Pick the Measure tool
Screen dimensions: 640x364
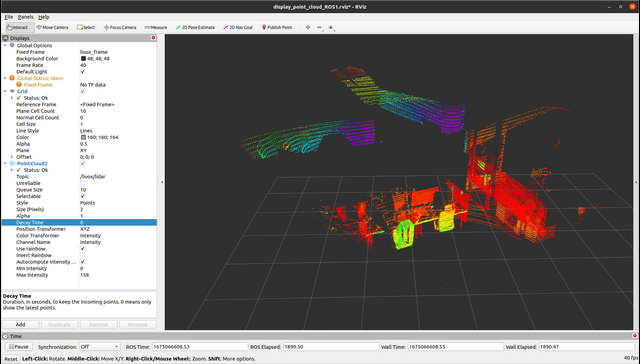pos(156,27)
